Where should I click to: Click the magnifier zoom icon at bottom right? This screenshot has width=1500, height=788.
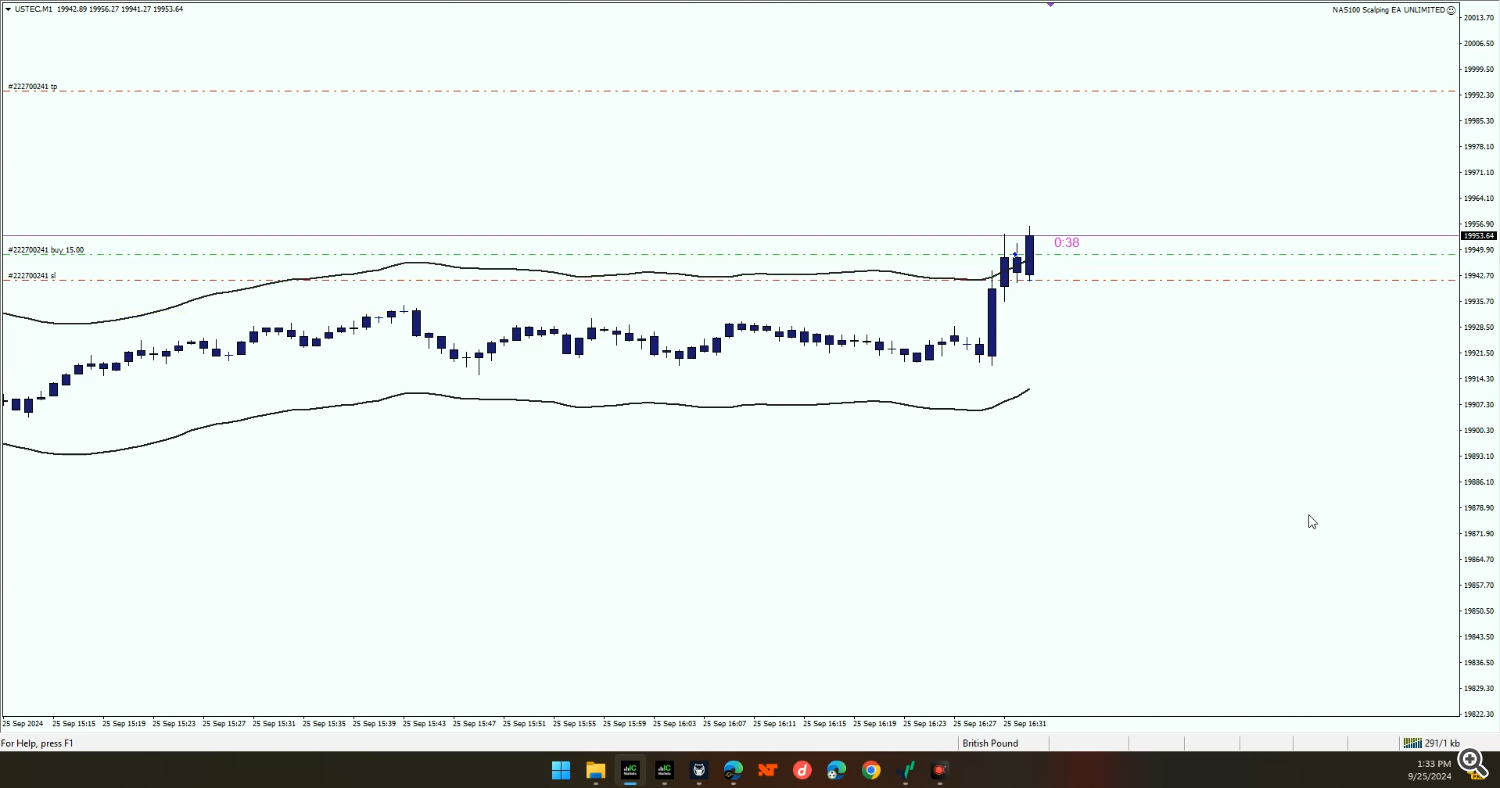pos(1475,764)
